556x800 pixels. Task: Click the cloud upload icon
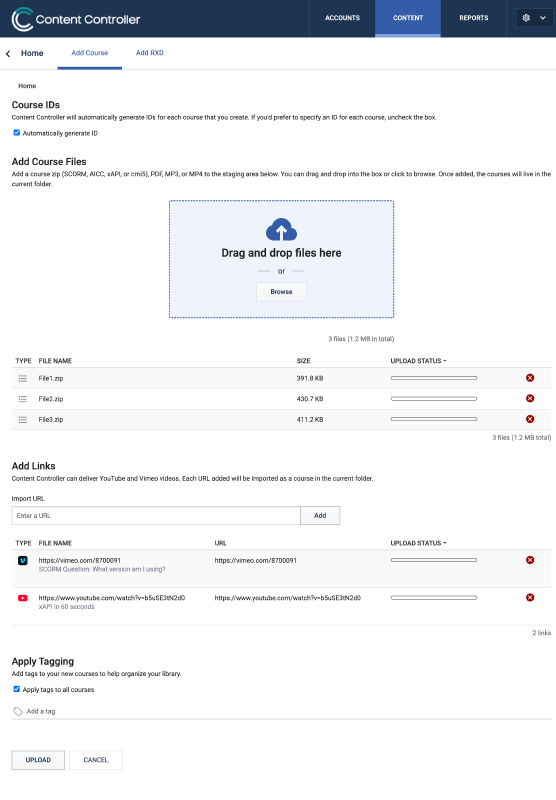point(282,230)
